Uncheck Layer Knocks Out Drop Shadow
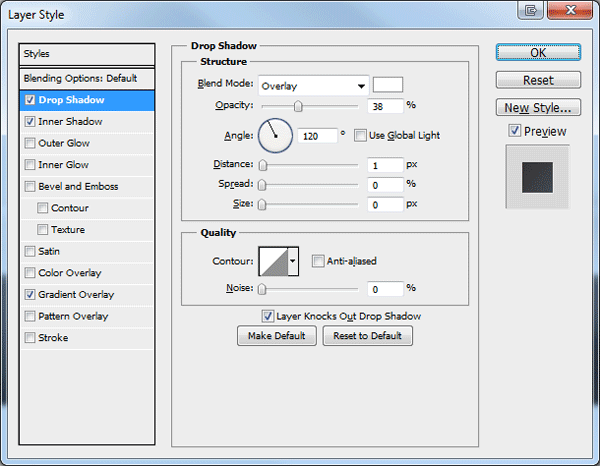Viewport: 600px width, 466px height. 267,316
